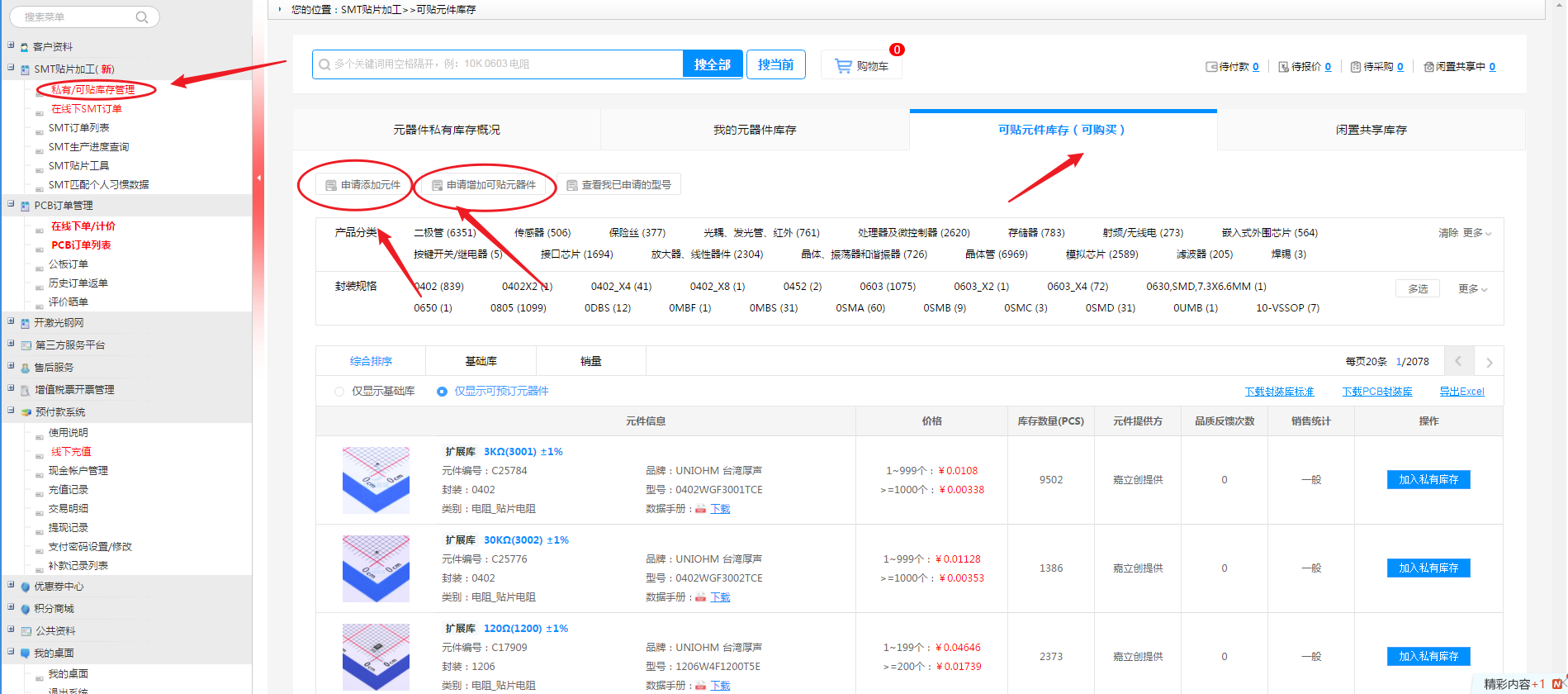Expand 更多 in the 产品分类 row

(1476, 233)
